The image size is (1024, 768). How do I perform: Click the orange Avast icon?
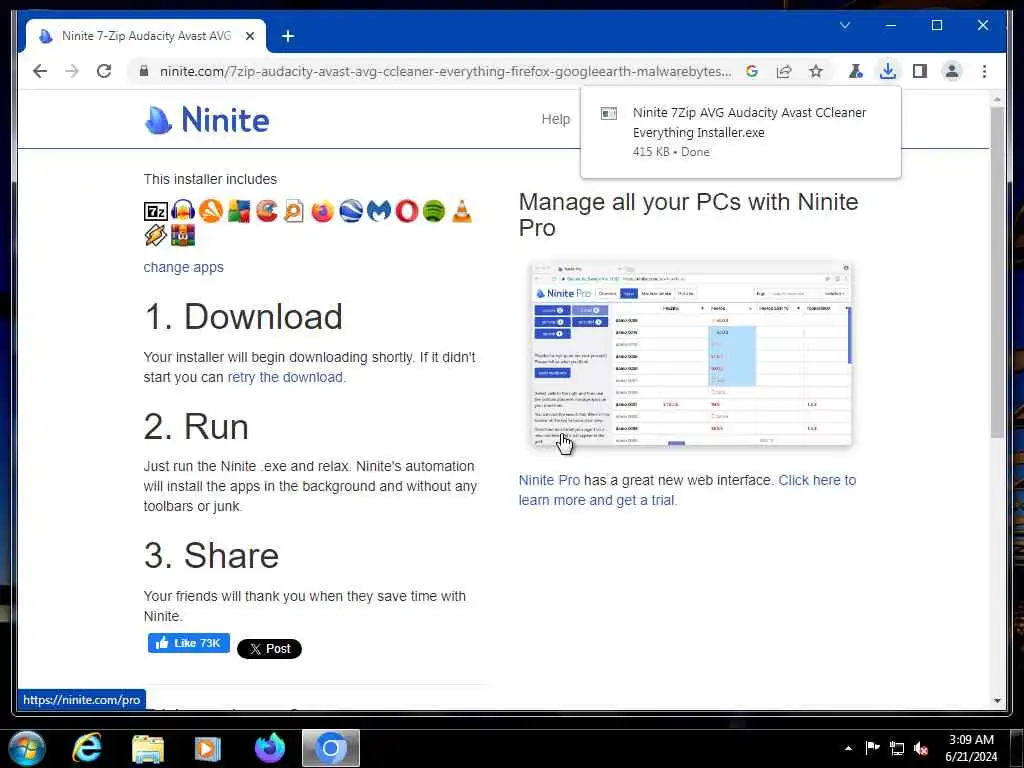coord(211,211)
